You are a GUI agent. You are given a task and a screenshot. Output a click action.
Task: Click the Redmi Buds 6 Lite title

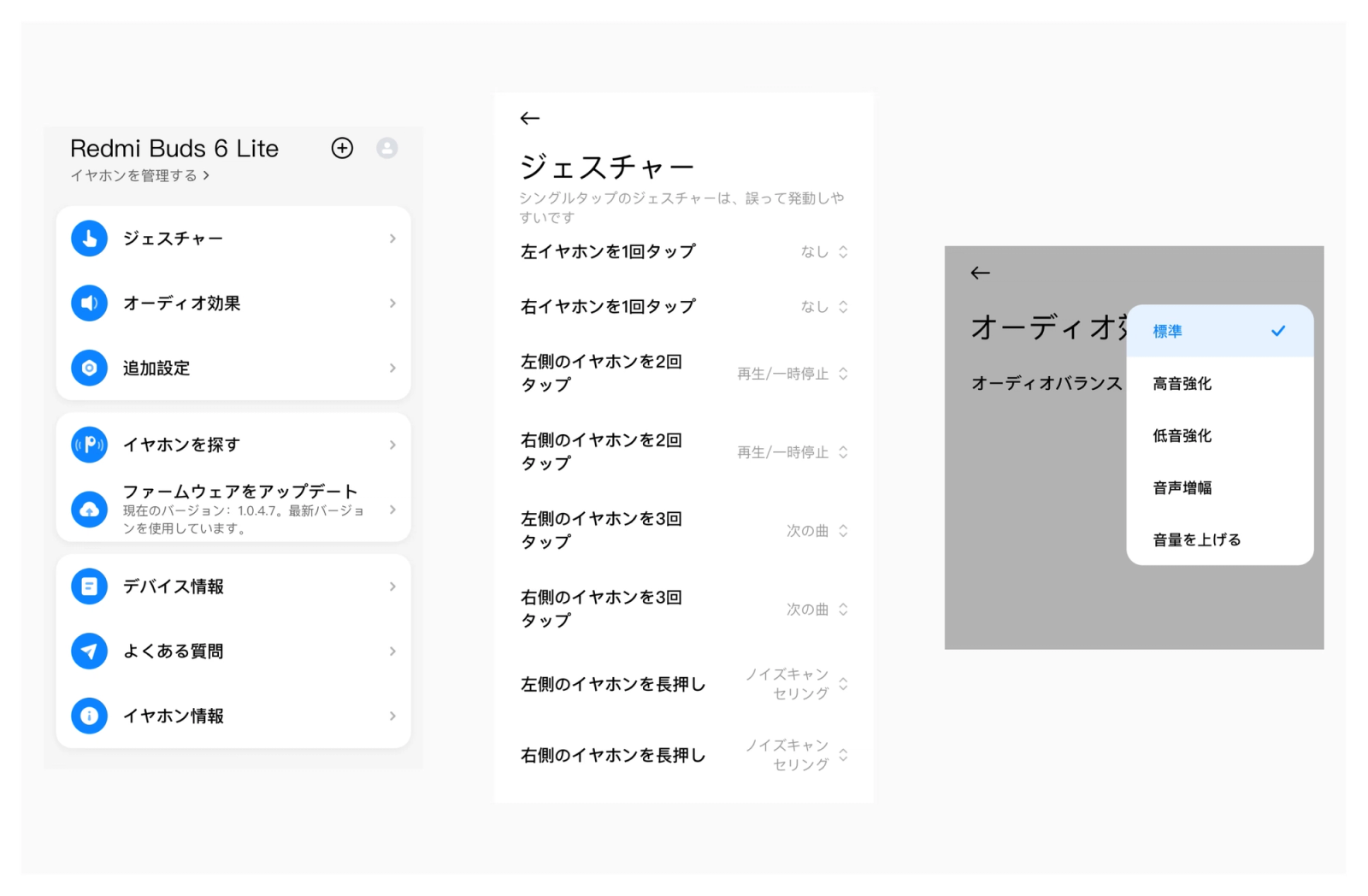(174, 149)
